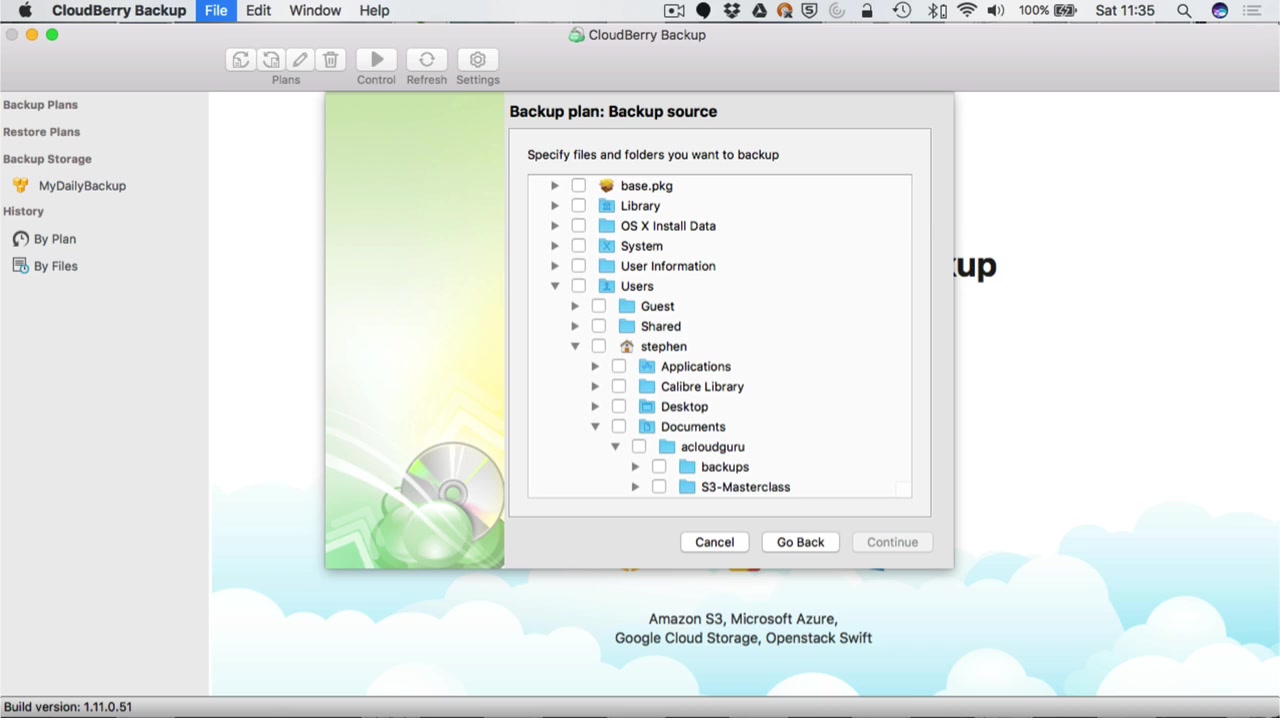Click the System folder icon
The height and width of the screenshot is (720, 1280).
606,246
